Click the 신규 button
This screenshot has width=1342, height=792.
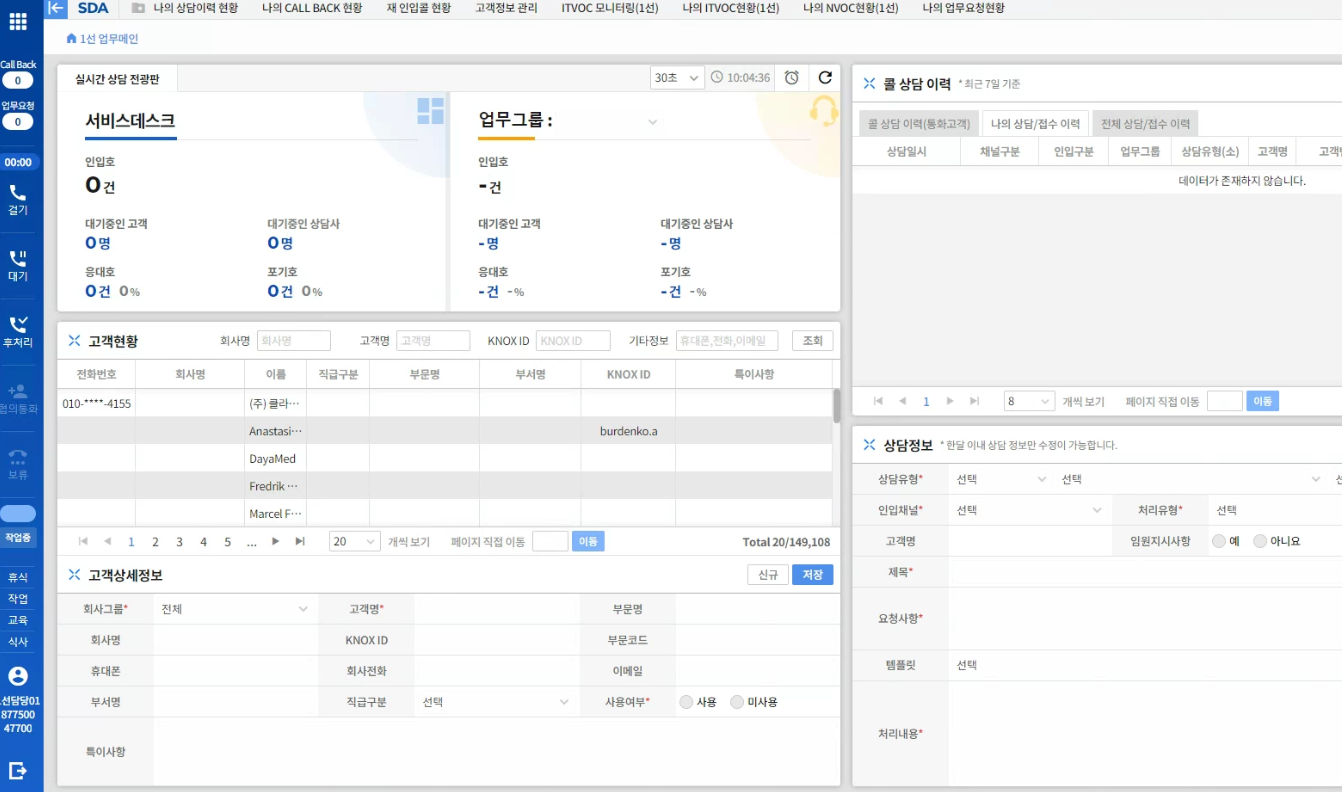click(x=768, y=575)
